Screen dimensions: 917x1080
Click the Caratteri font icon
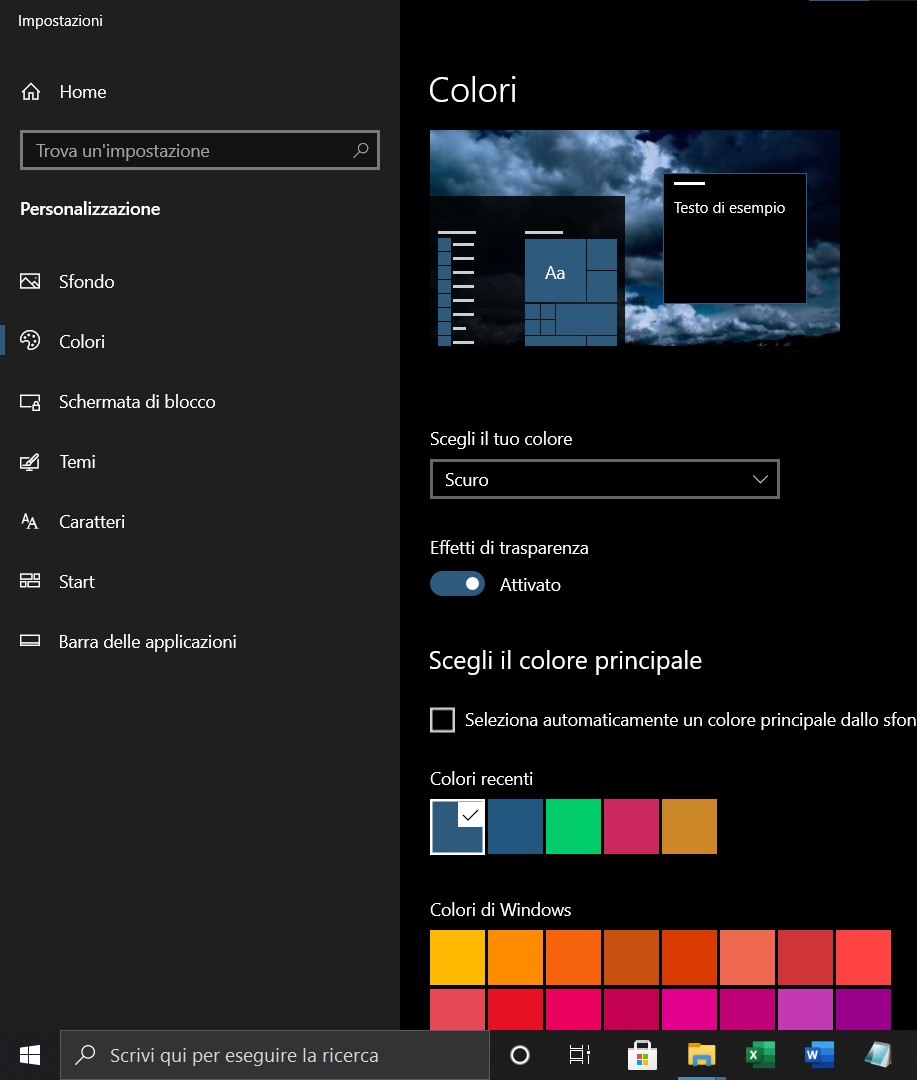click(x=30, y=521)
